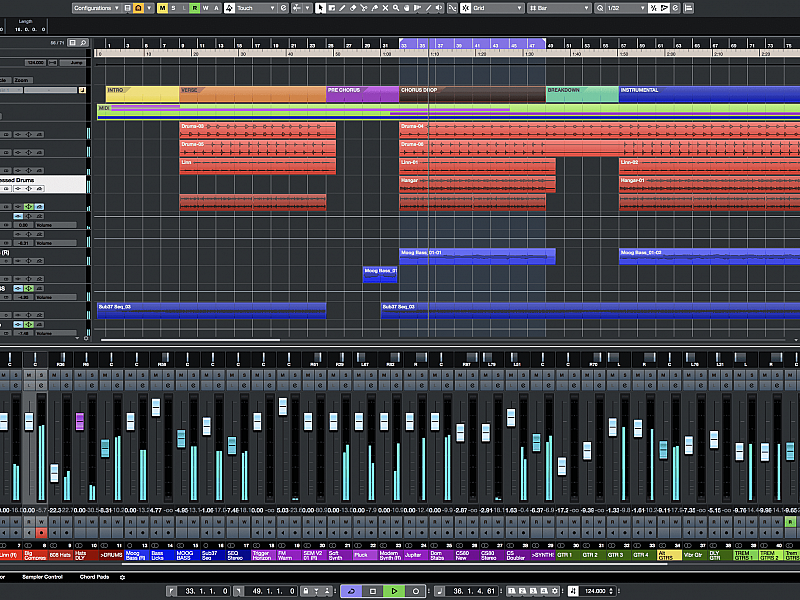This screenshot has width=800, height=600.
Task: Open the lower zone settings gear icon
Action: coord(122,578)
